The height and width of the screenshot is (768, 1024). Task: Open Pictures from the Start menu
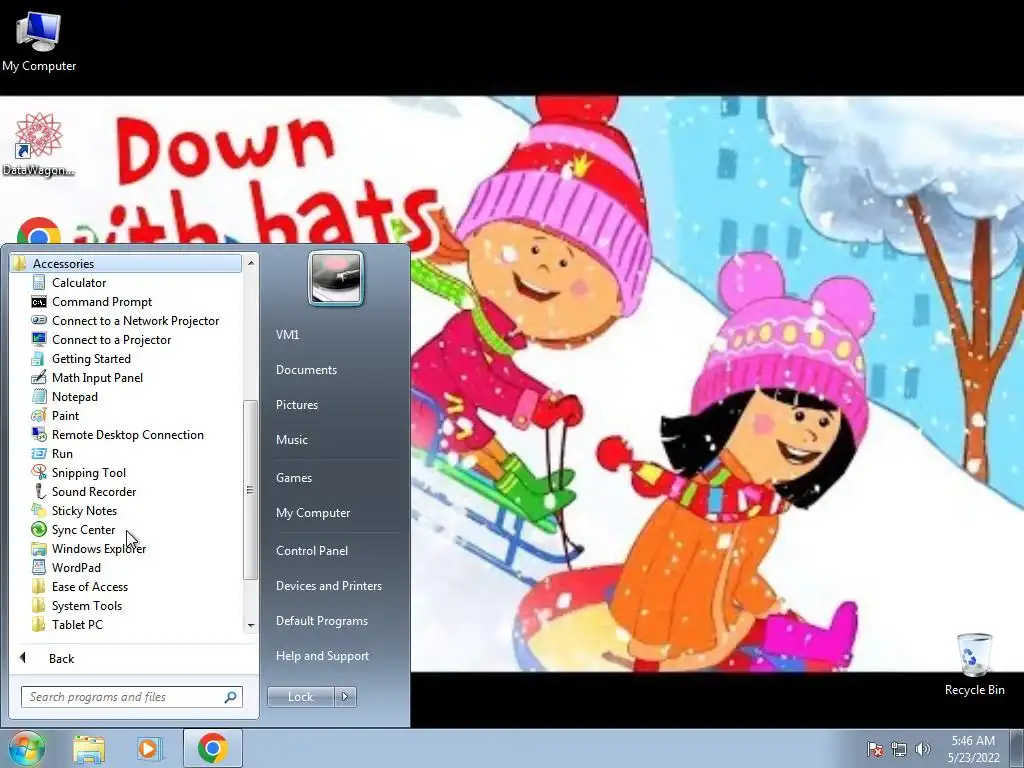coord(296,405)
